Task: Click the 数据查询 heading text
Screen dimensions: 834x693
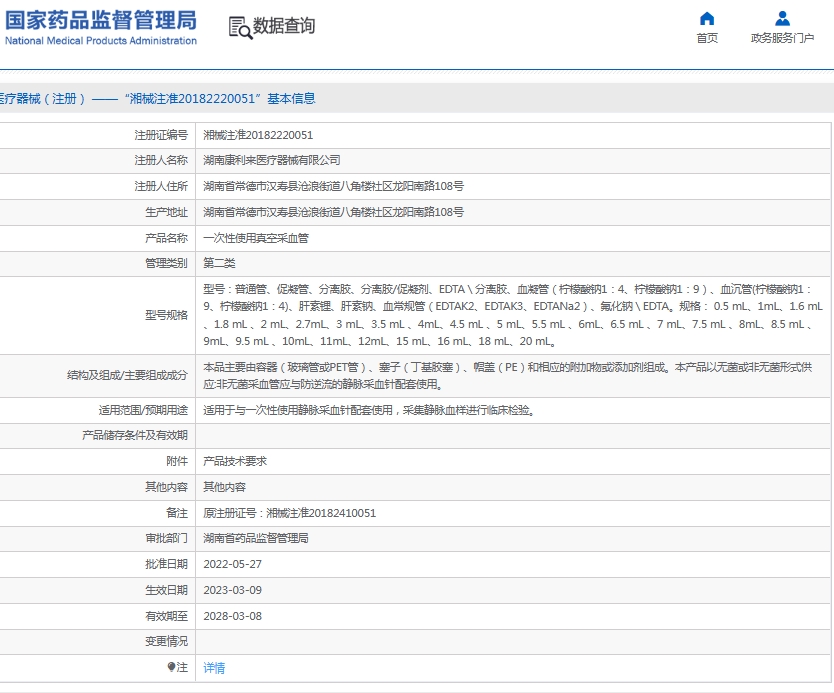Action: [x=283, y=26]
